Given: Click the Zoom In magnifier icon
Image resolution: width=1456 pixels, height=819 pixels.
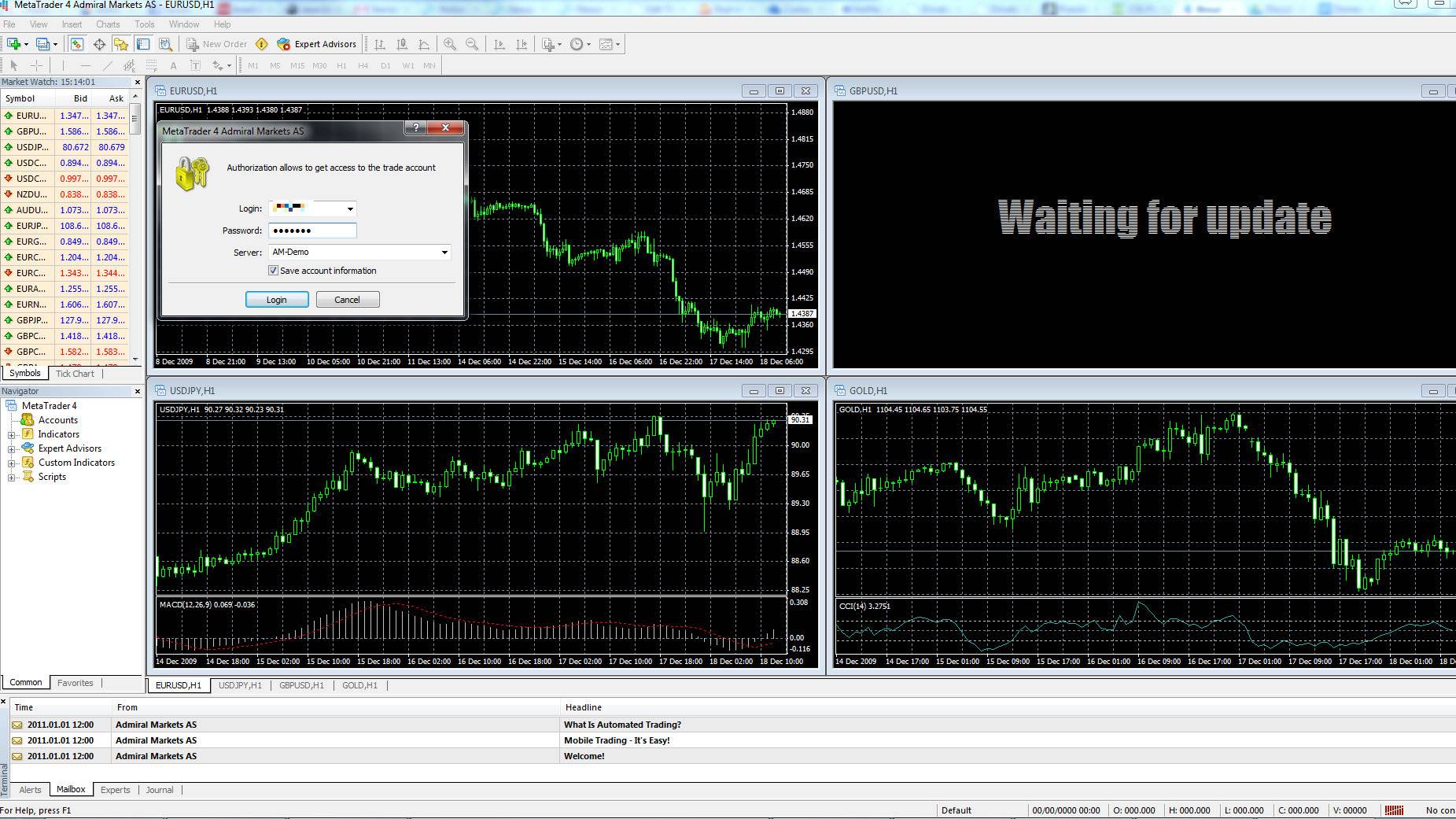Looking at the screenshot, I should tap(450, 44).
